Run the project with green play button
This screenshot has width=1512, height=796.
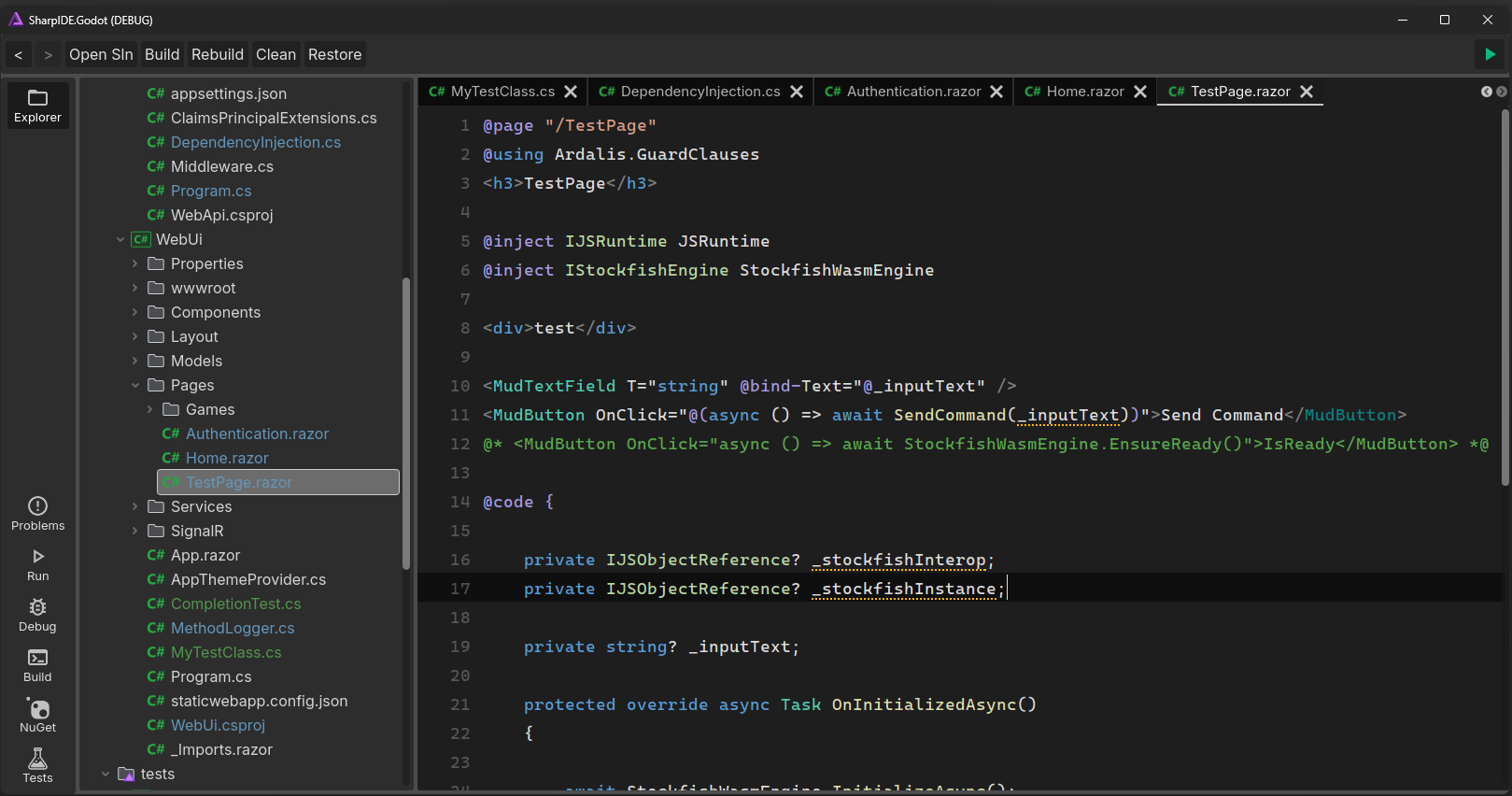pos(1491,54)
